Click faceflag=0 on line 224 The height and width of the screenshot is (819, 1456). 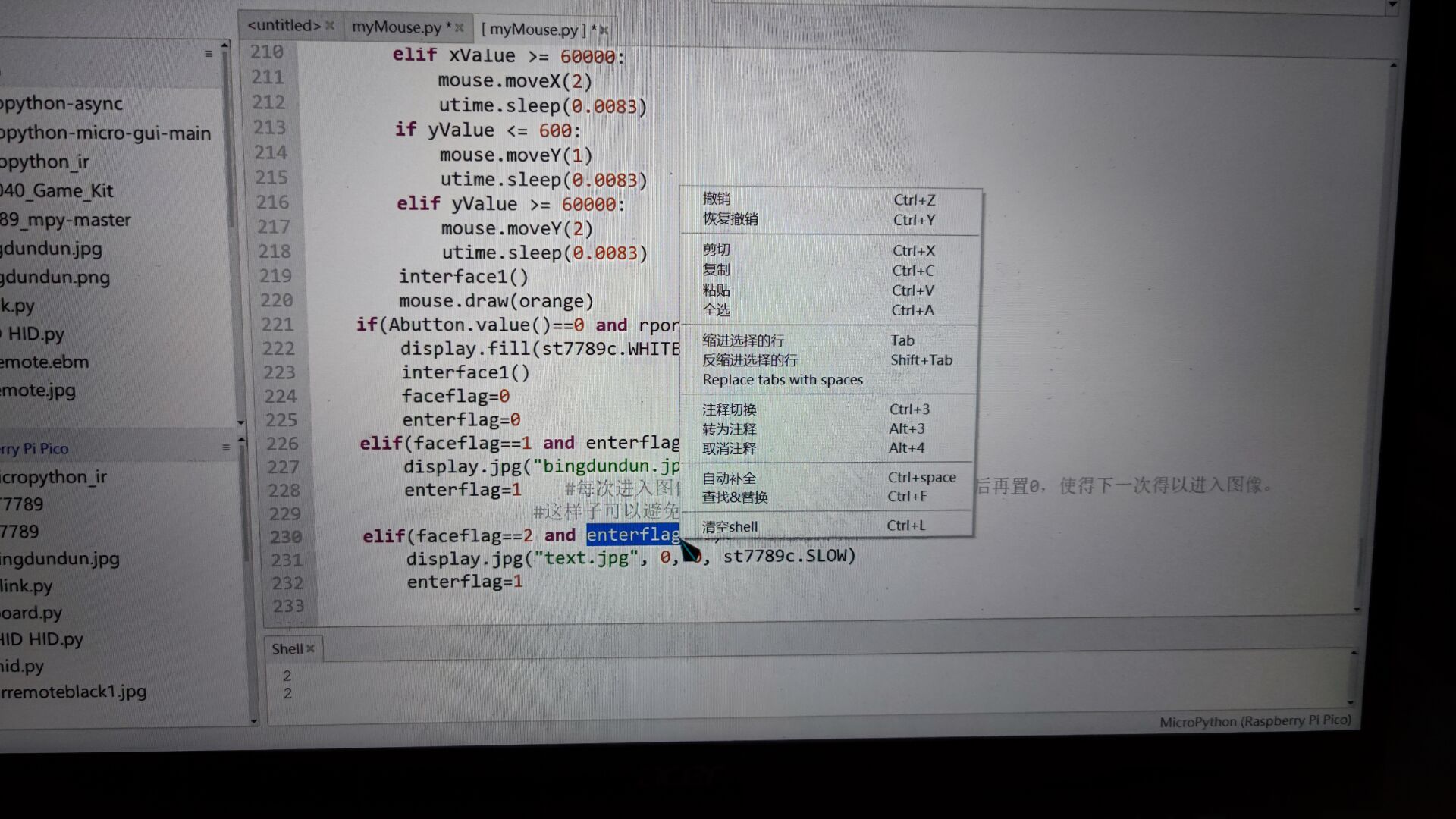tap(455, 396)
